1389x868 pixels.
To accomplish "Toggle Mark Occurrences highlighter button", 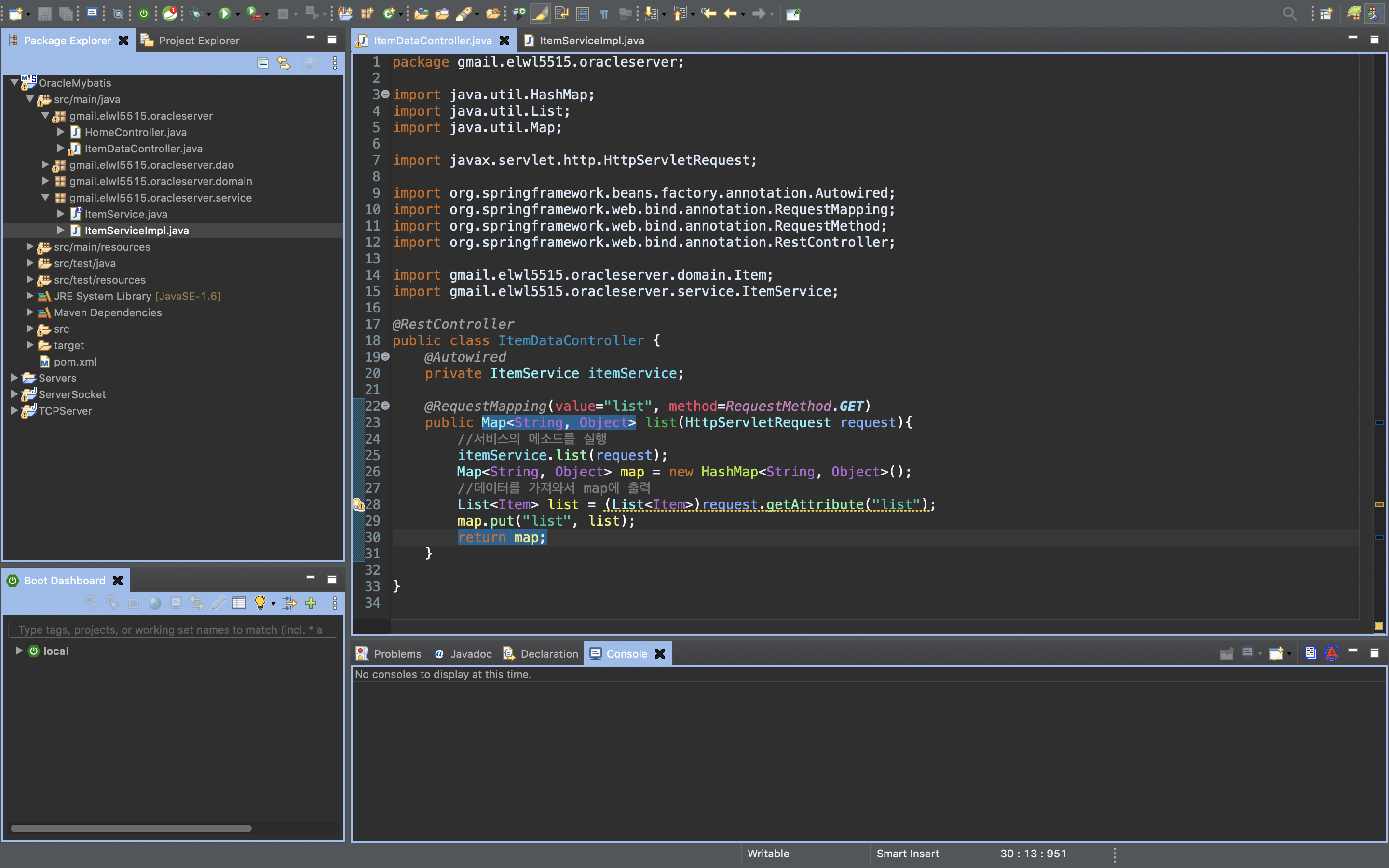I will tap(540, 13).
